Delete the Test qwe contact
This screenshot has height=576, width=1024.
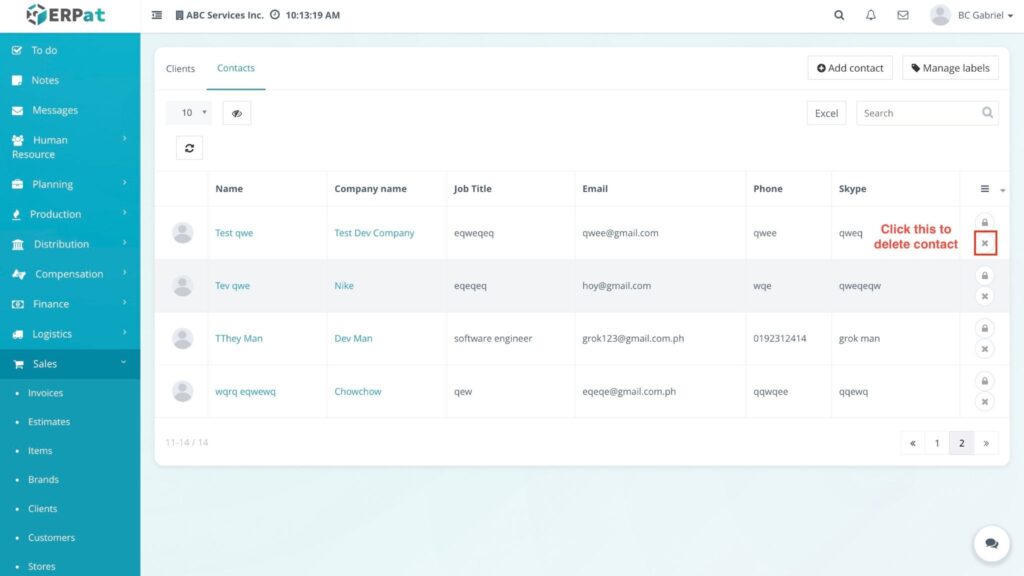[985, 243]
